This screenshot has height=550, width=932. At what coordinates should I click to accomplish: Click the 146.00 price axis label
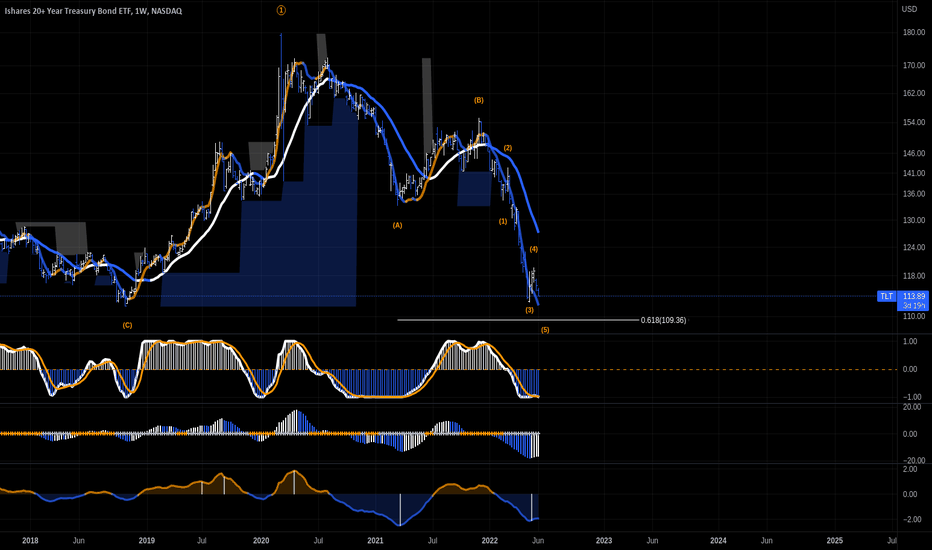[x=914, y=153]
